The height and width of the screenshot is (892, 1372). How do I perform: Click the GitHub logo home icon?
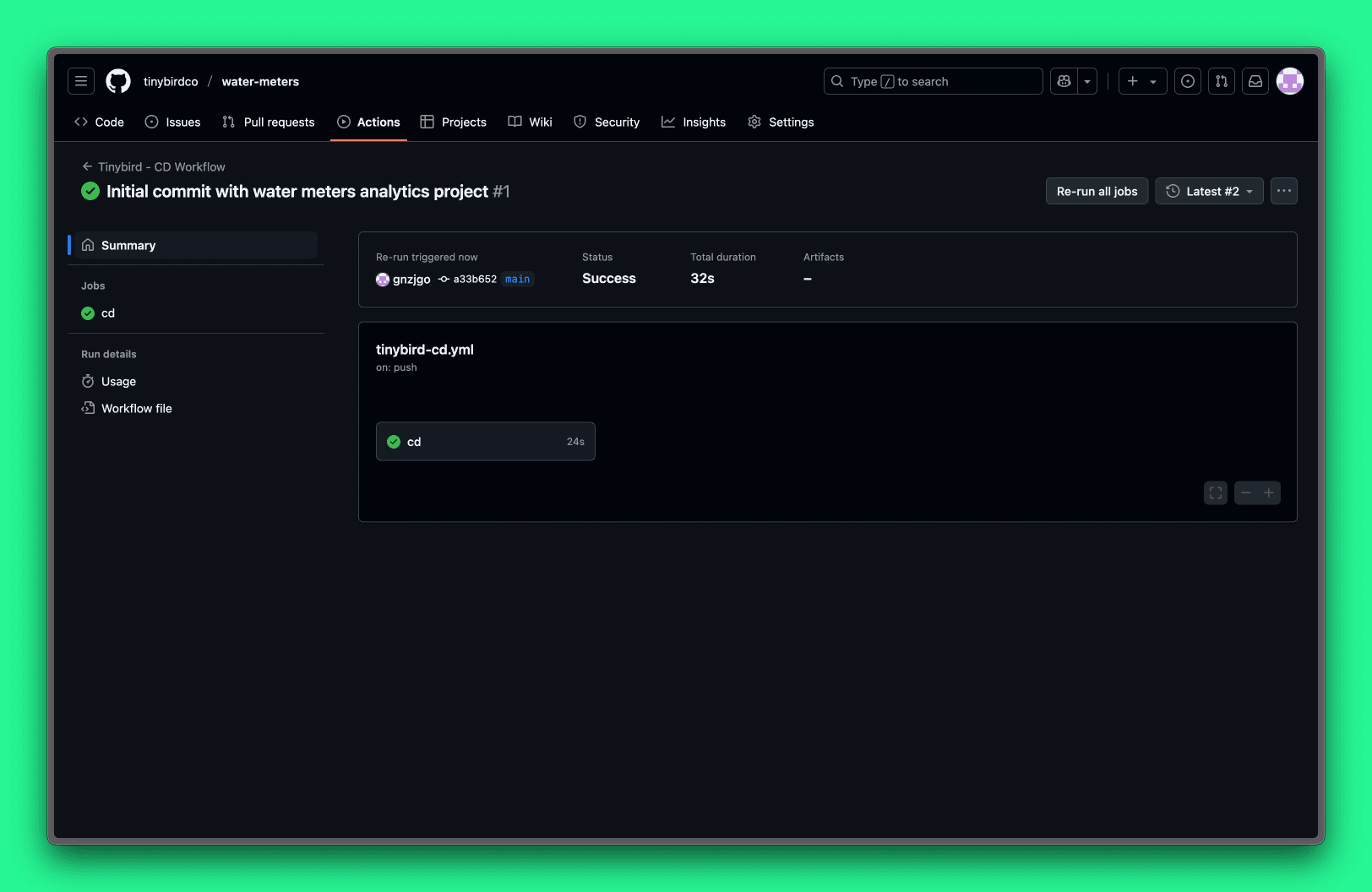pyautogui.click(x=118, y=81)
